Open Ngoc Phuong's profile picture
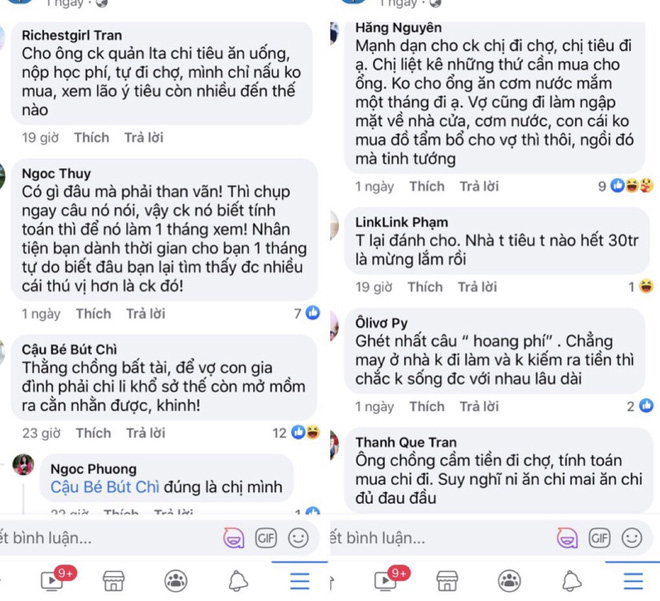 point(23,465)
